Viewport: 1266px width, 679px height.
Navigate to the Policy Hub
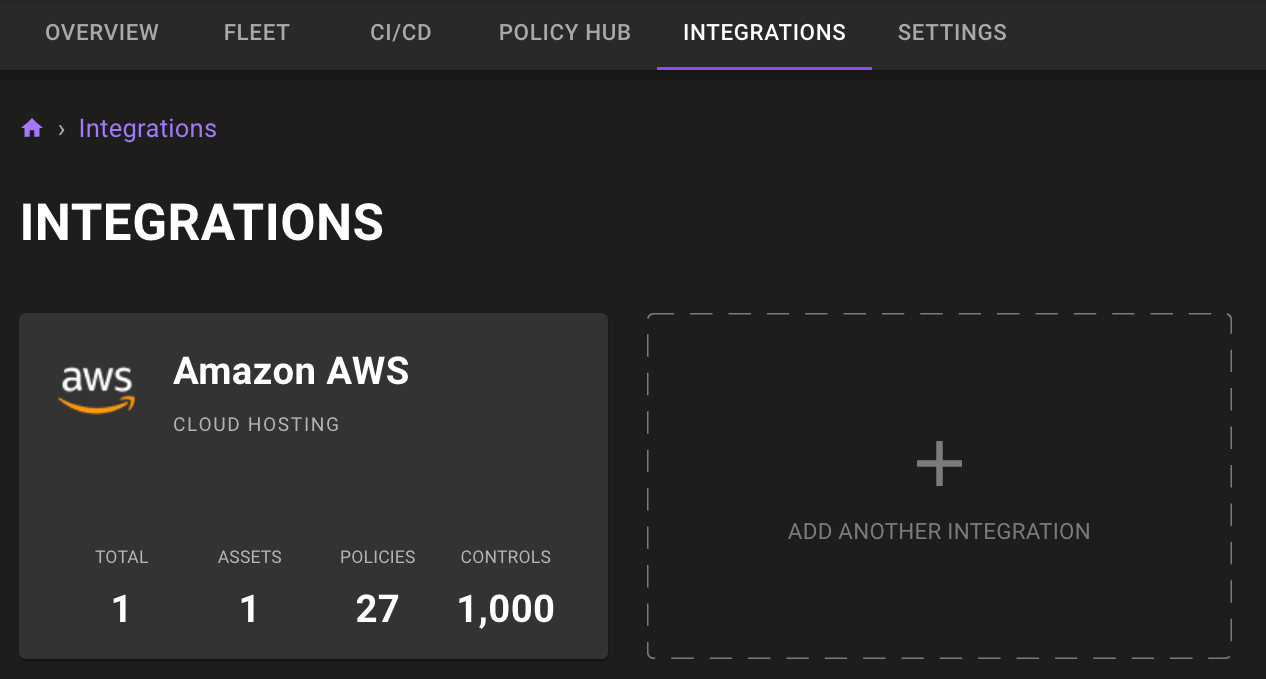point(564,32)
